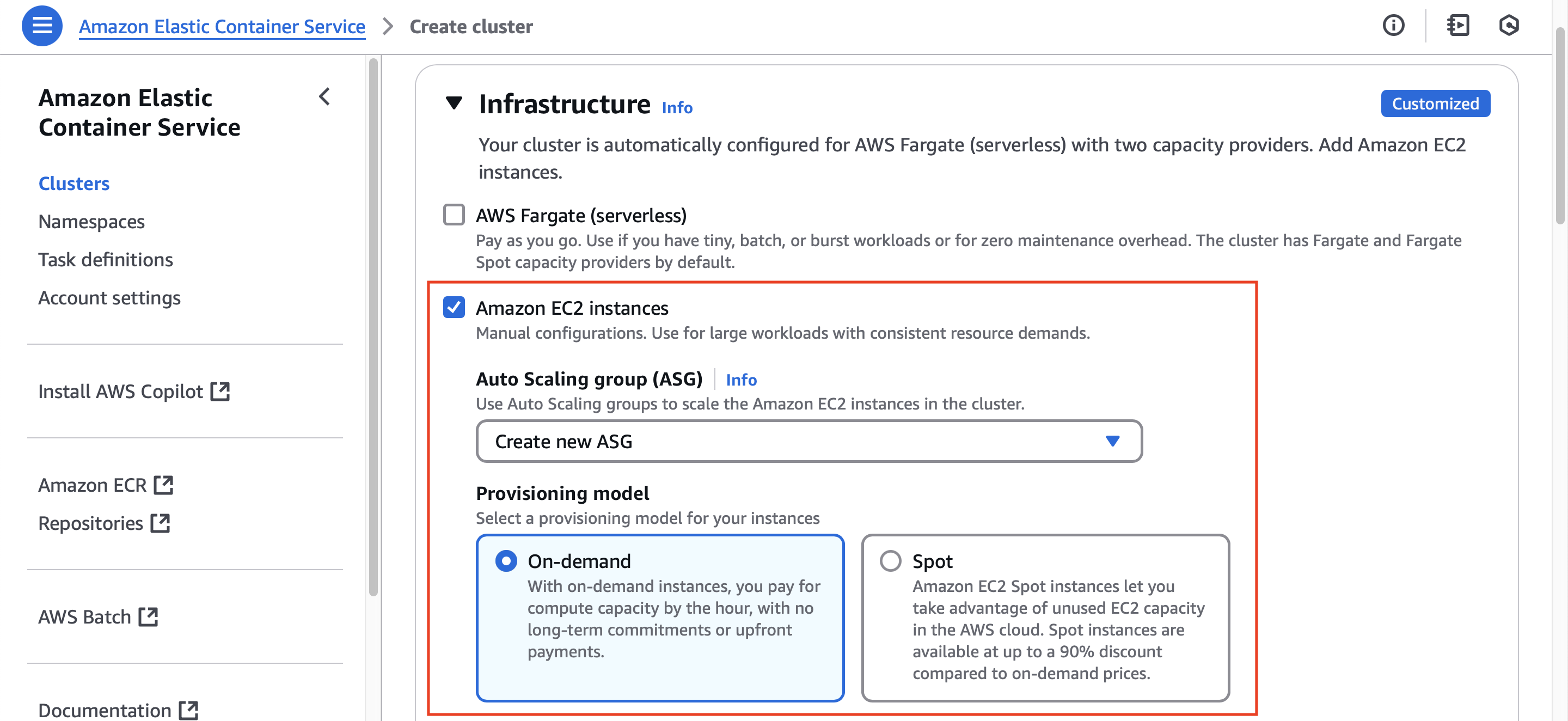This screenshot has width=1568, height=721.
Task: Click the Amazon Elastic Container Service breadcrumb
Action: coord(222,27)
